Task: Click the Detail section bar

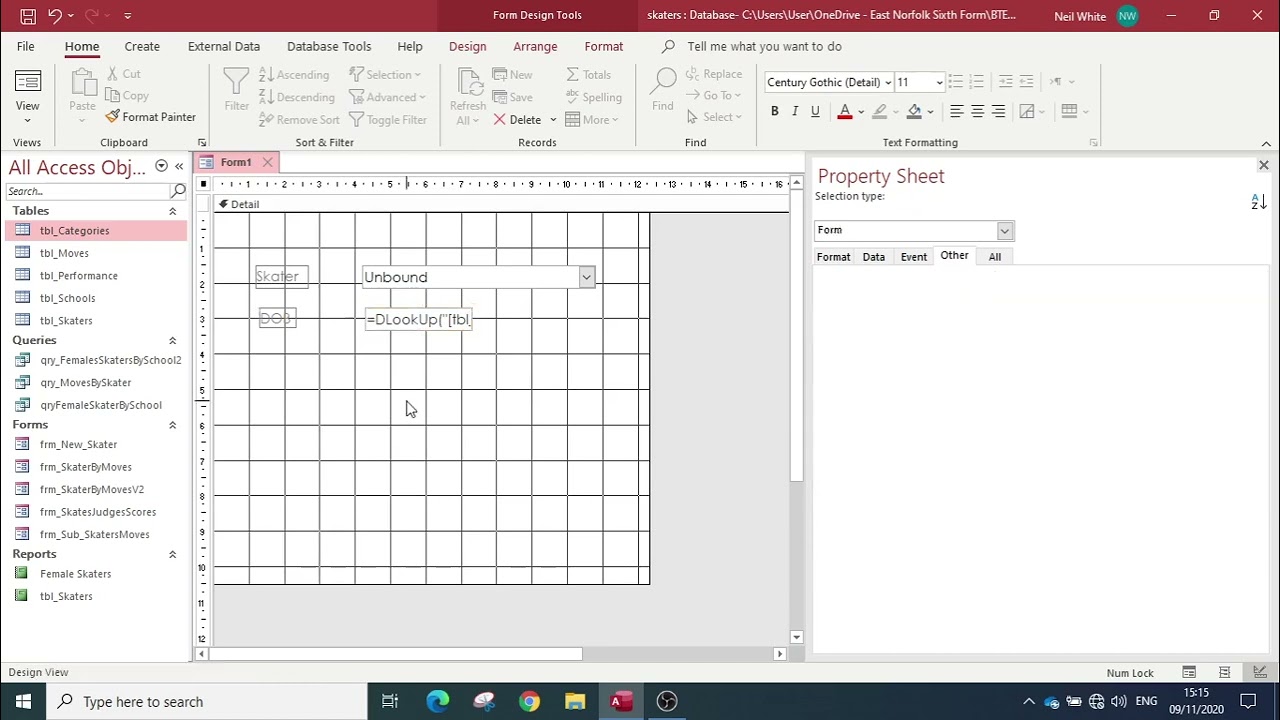Action: tap(500, 204)
